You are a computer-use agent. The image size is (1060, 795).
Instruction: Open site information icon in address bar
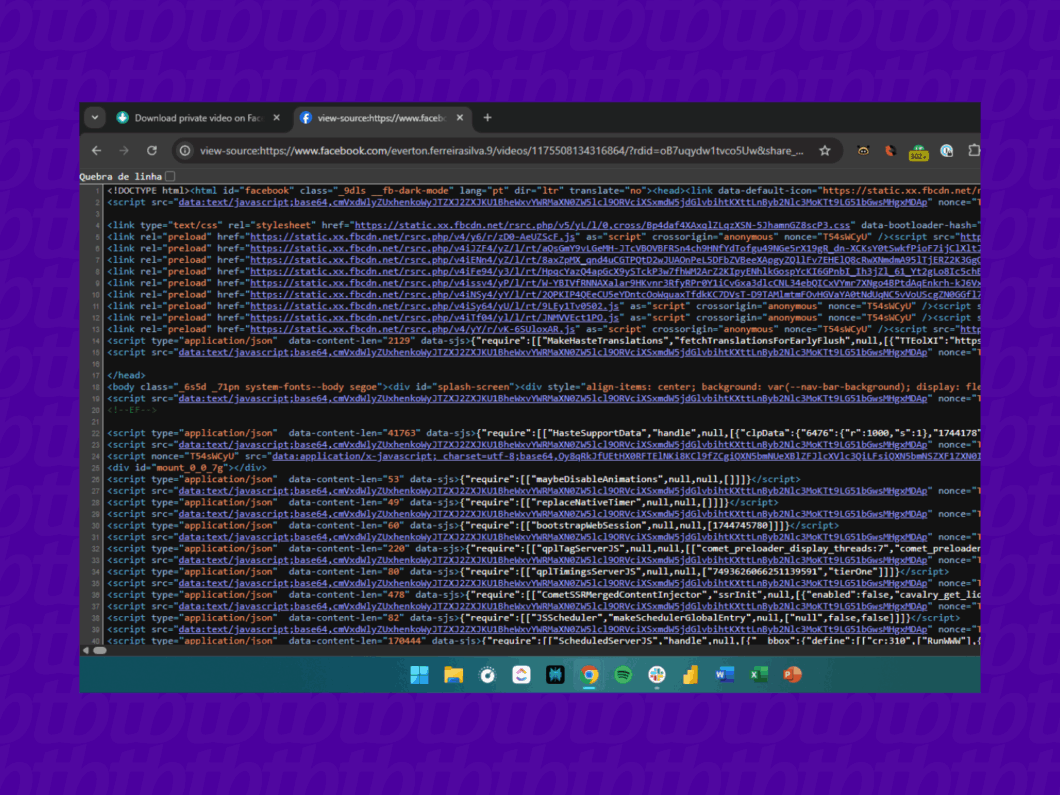click(x=185, y=151)
